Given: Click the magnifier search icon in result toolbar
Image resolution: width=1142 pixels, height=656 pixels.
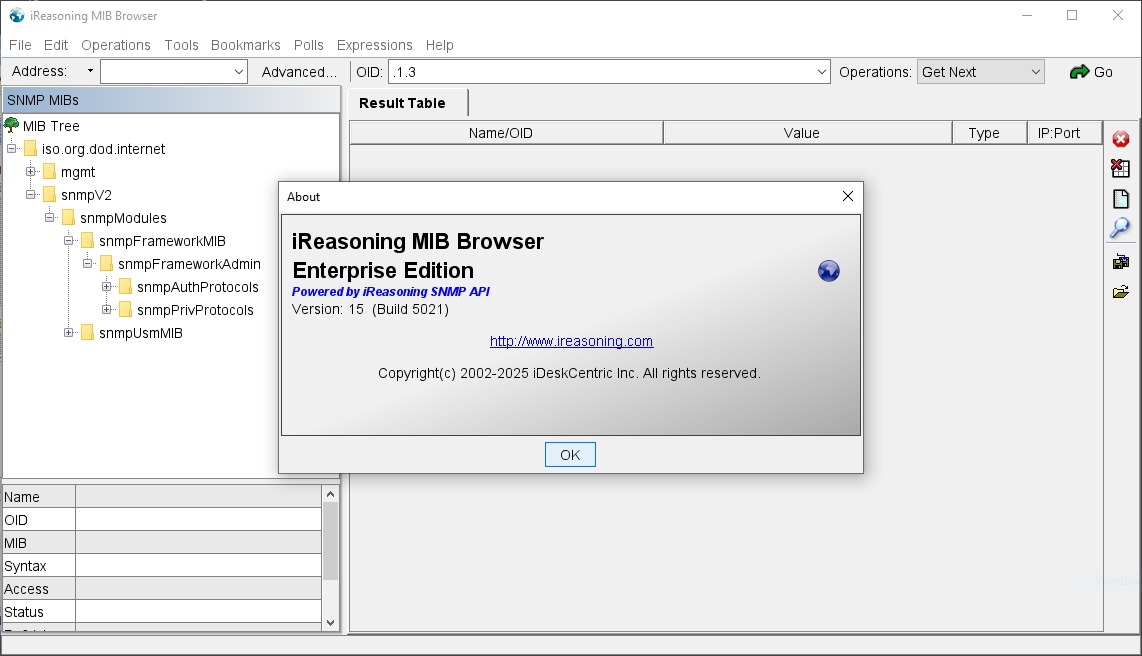Looking at the screenshot, I should click(1120, 228).
